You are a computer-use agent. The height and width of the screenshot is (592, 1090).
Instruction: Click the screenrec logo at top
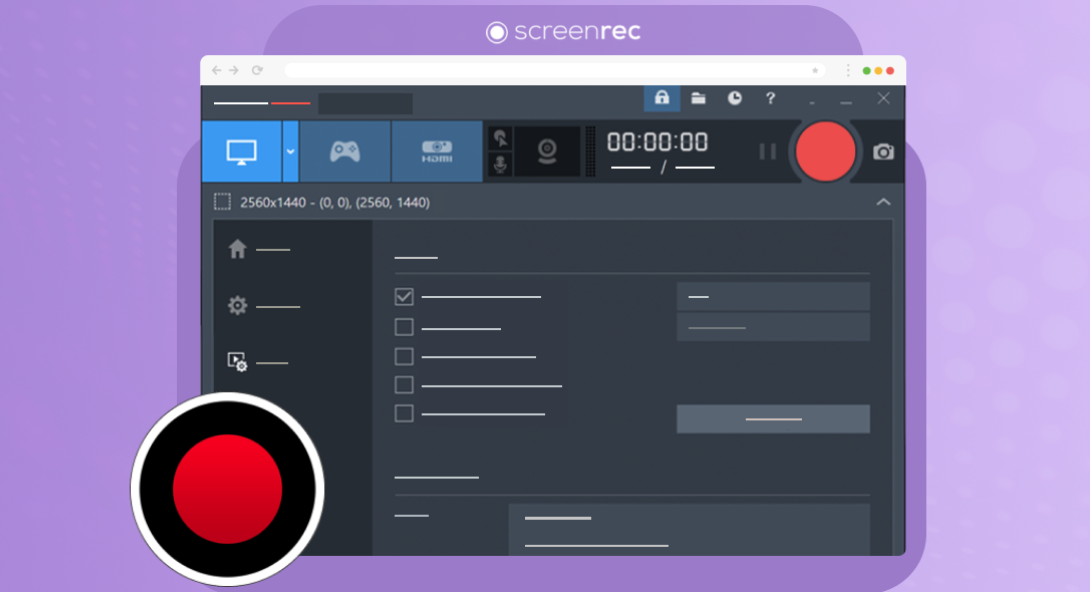[x=563, y=31]
